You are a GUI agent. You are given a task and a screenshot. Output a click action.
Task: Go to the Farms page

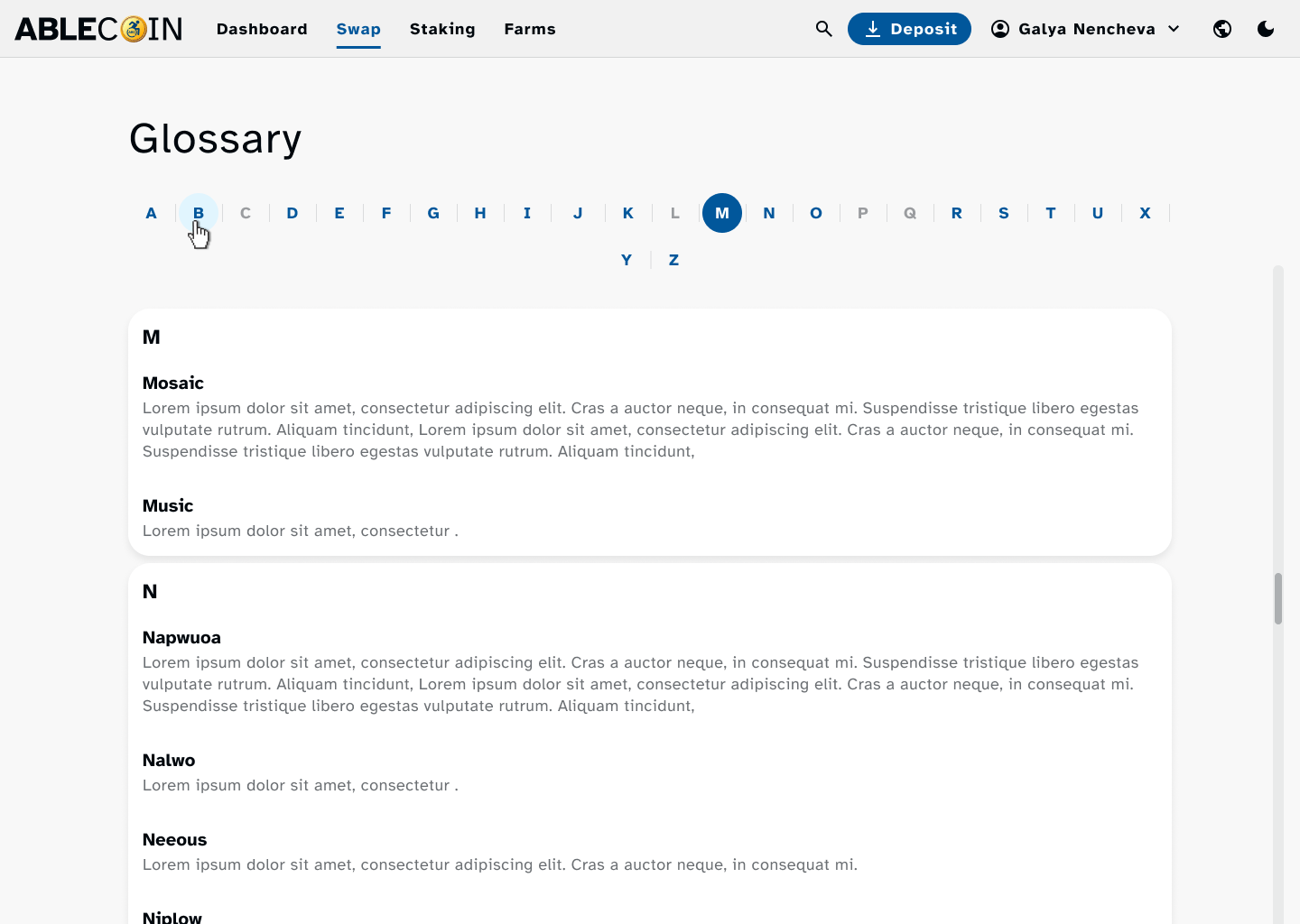(x=530, y=29)
